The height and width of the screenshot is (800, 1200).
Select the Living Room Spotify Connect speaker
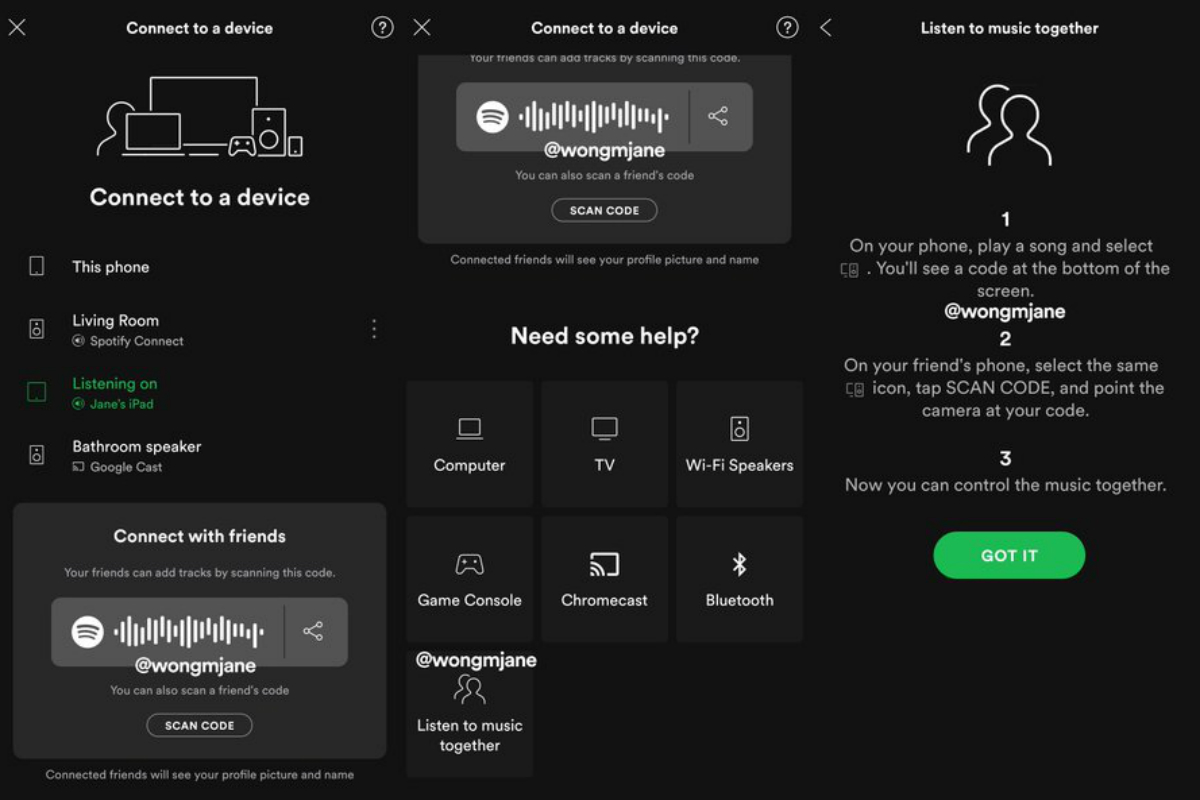tap(200, 329)
